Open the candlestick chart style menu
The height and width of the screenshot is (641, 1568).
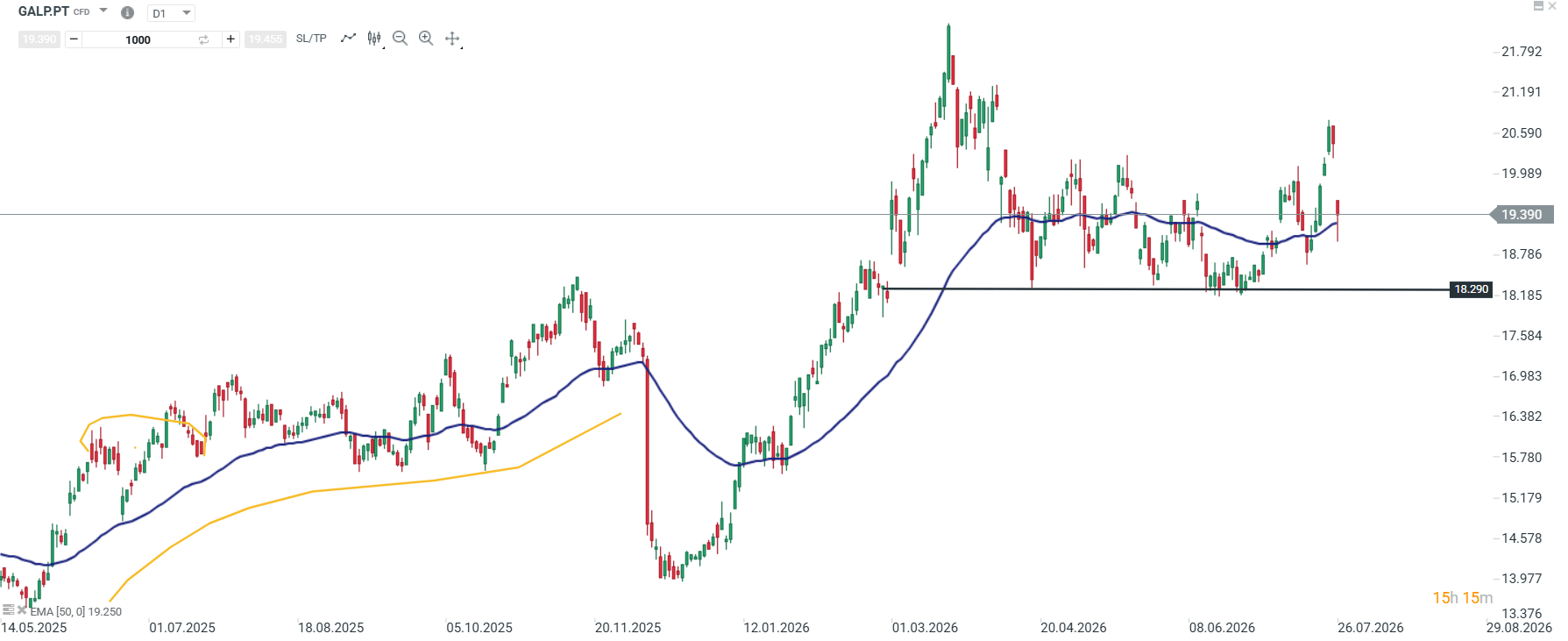point(374,38)
